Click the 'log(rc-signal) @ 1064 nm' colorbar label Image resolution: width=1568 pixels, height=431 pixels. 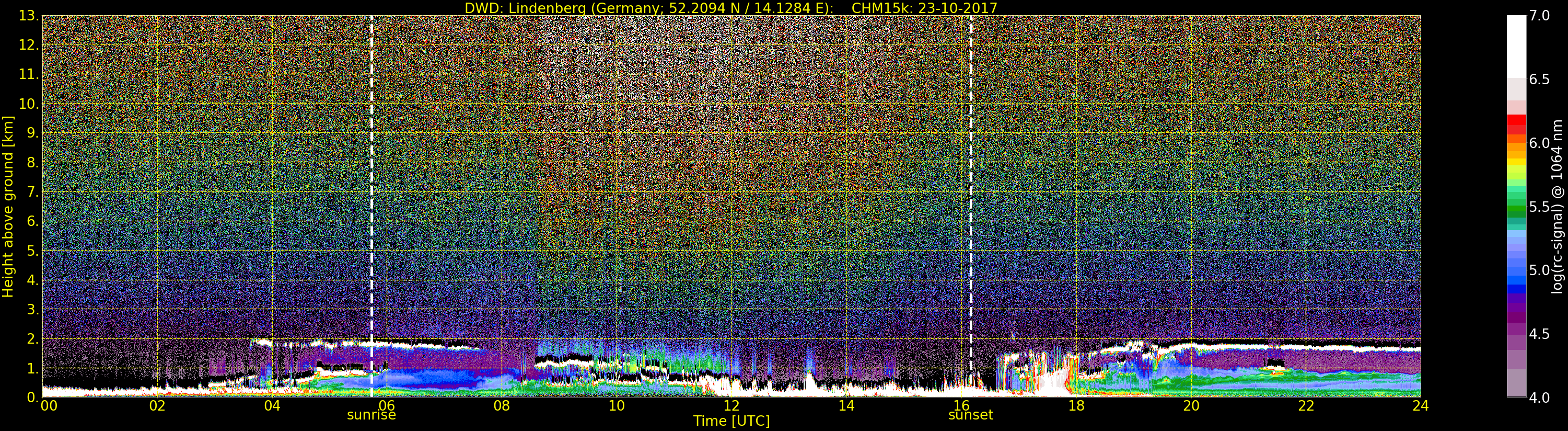(x=1558, y=206)
